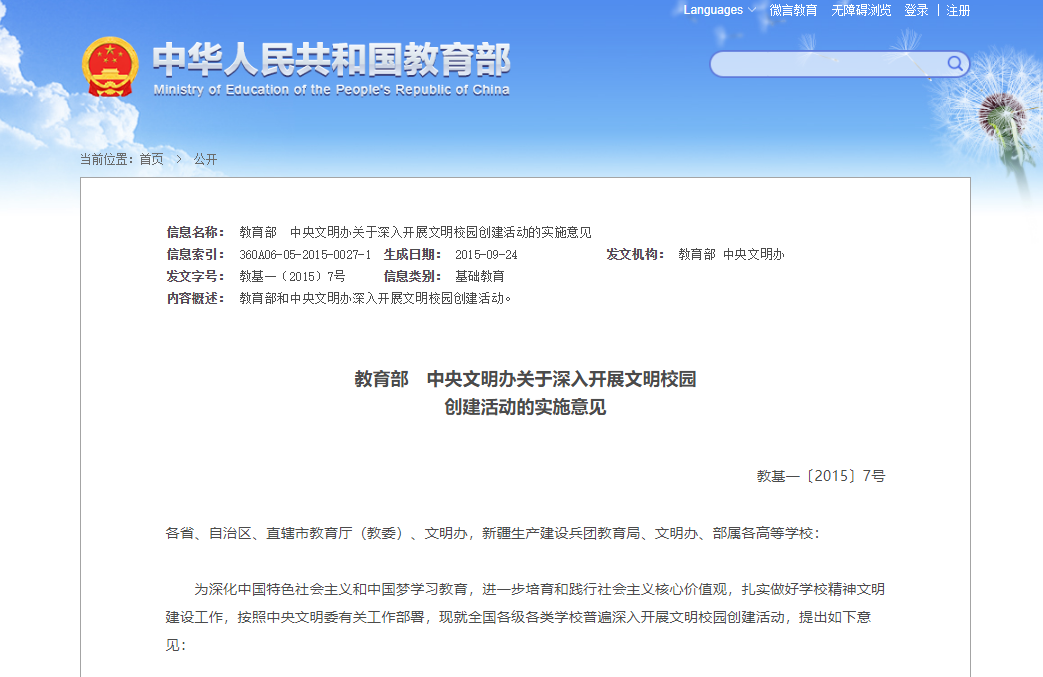Go to 首页 in the breadcrumb
Viewport: 1043px width, 677px height.
[151, 159]
